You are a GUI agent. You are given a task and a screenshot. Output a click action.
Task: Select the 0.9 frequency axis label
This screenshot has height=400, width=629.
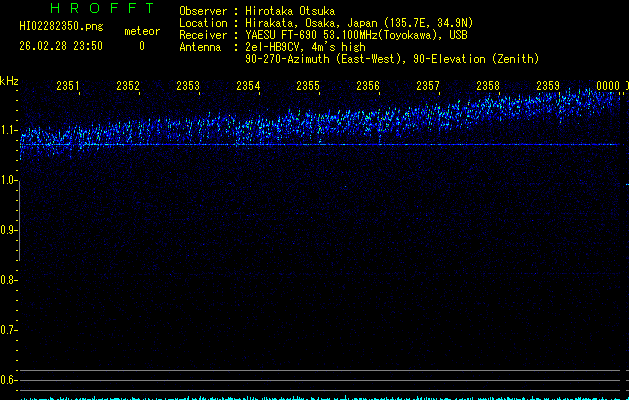pos(9,230)
